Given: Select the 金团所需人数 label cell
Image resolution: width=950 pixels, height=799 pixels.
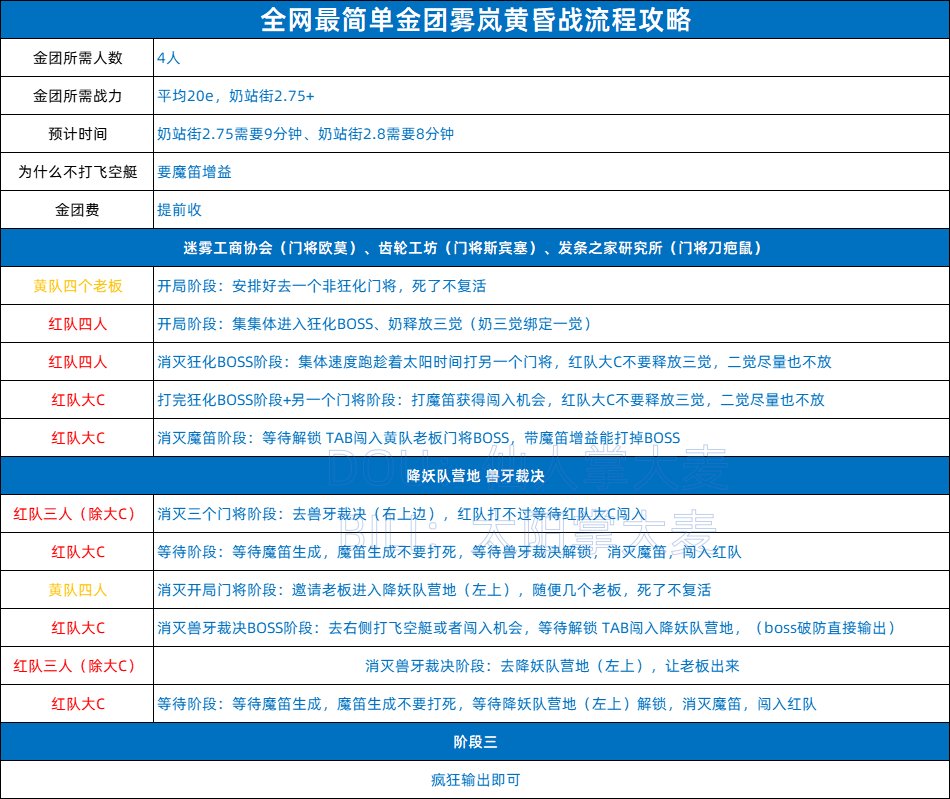Looking at the screenshot, I should (77, 58).
